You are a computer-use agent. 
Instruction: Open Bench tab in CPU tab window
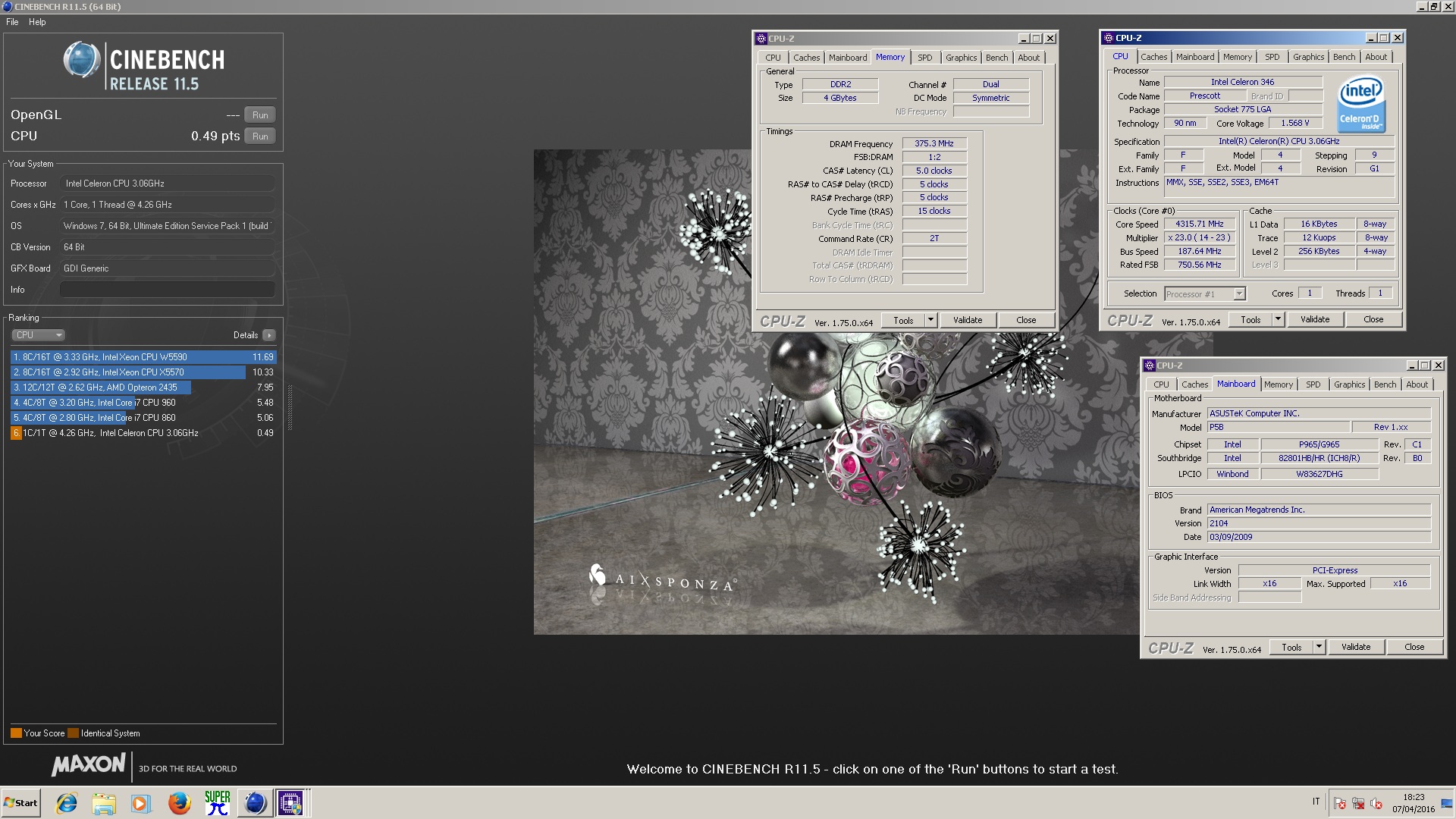tap(1344, 57)
